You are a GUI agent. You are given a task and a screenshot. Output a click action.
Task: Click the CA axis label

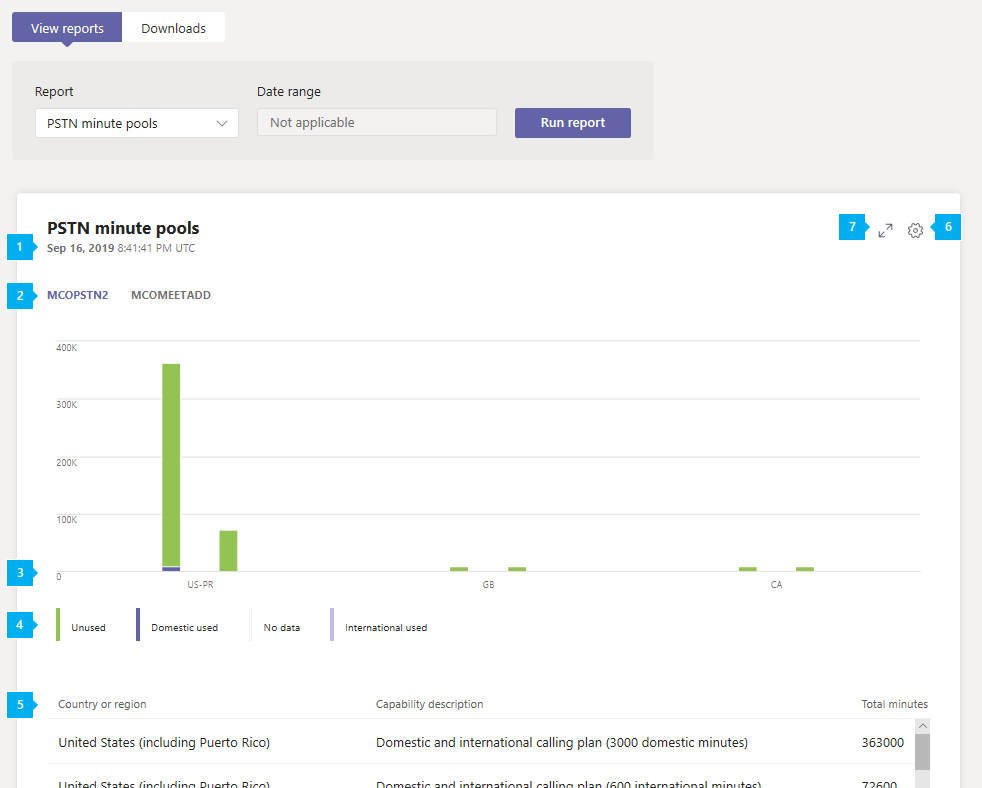point(776,584)
